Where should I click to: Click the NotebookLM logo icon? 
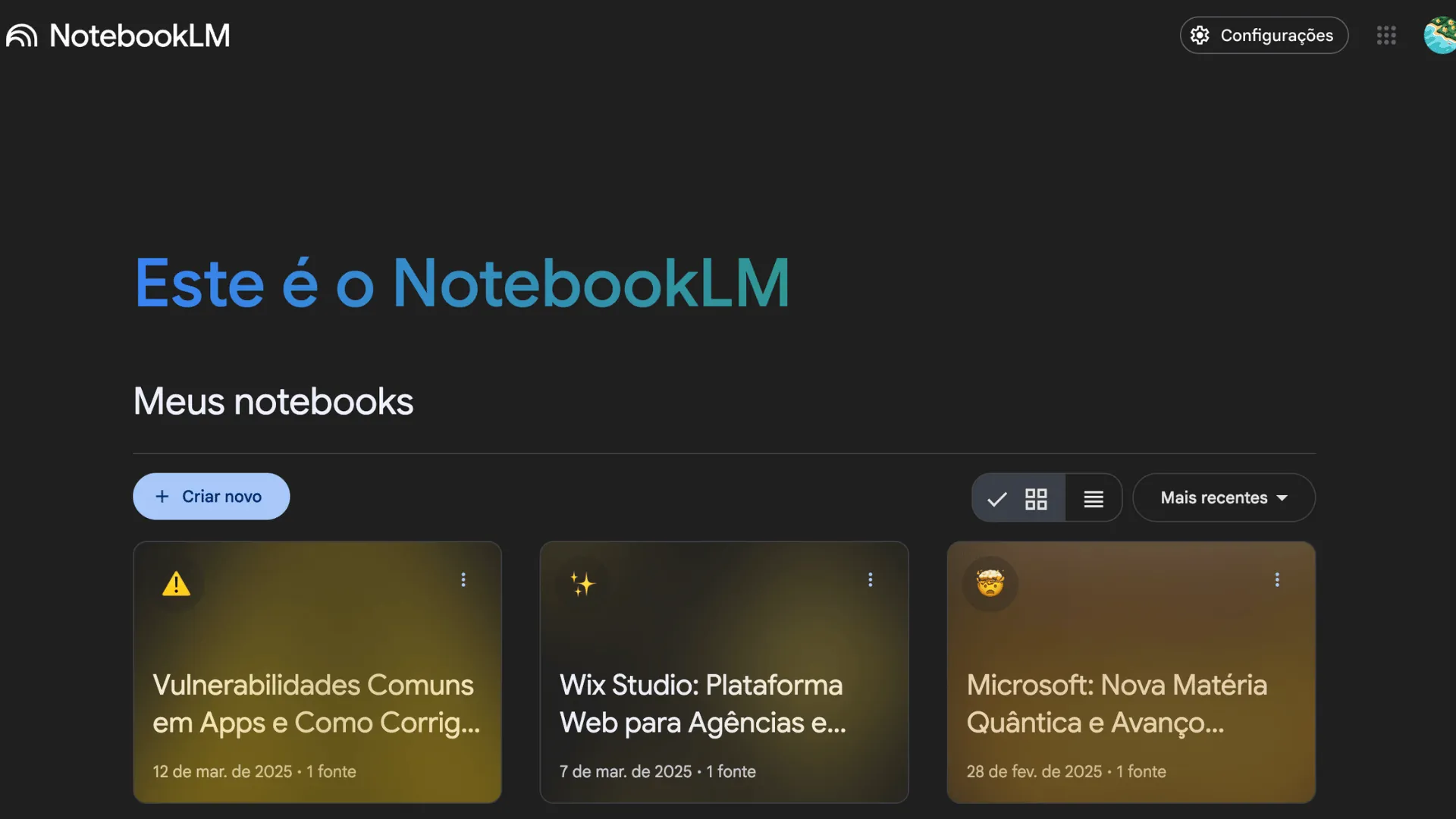(21, 36)
